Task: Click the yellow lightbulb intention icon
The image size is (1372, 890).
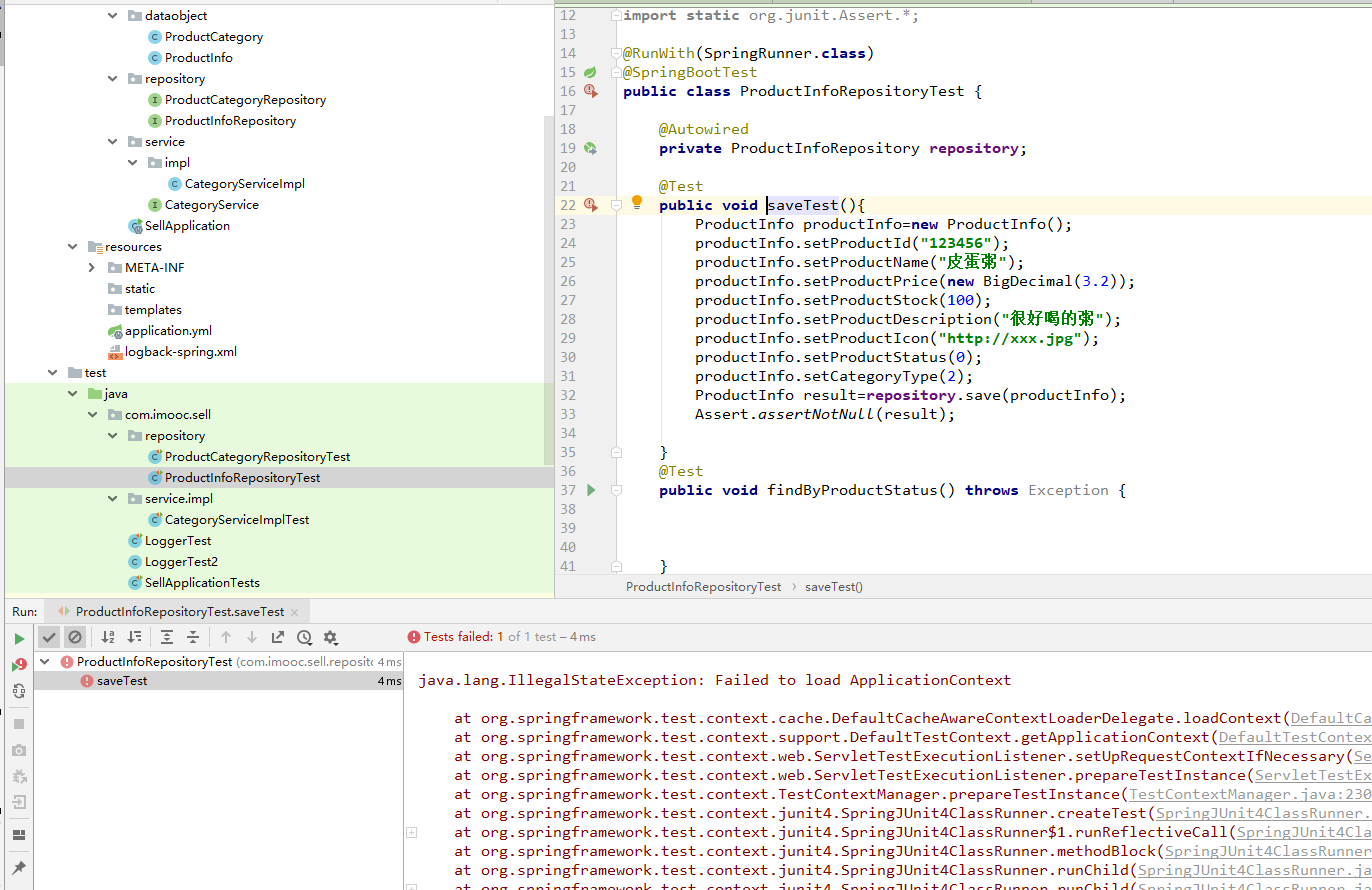Action: click(637, 203)
